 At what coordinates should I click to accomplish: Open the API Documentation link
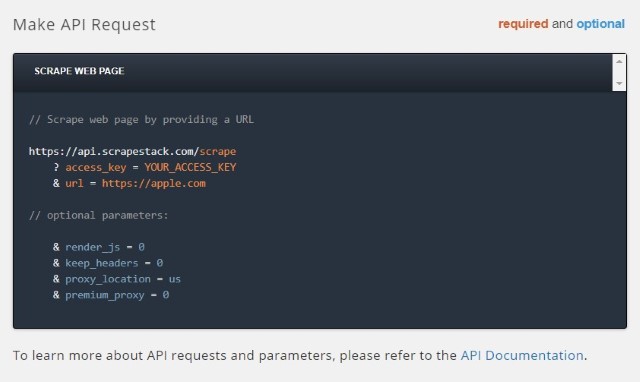click(522, 355)
